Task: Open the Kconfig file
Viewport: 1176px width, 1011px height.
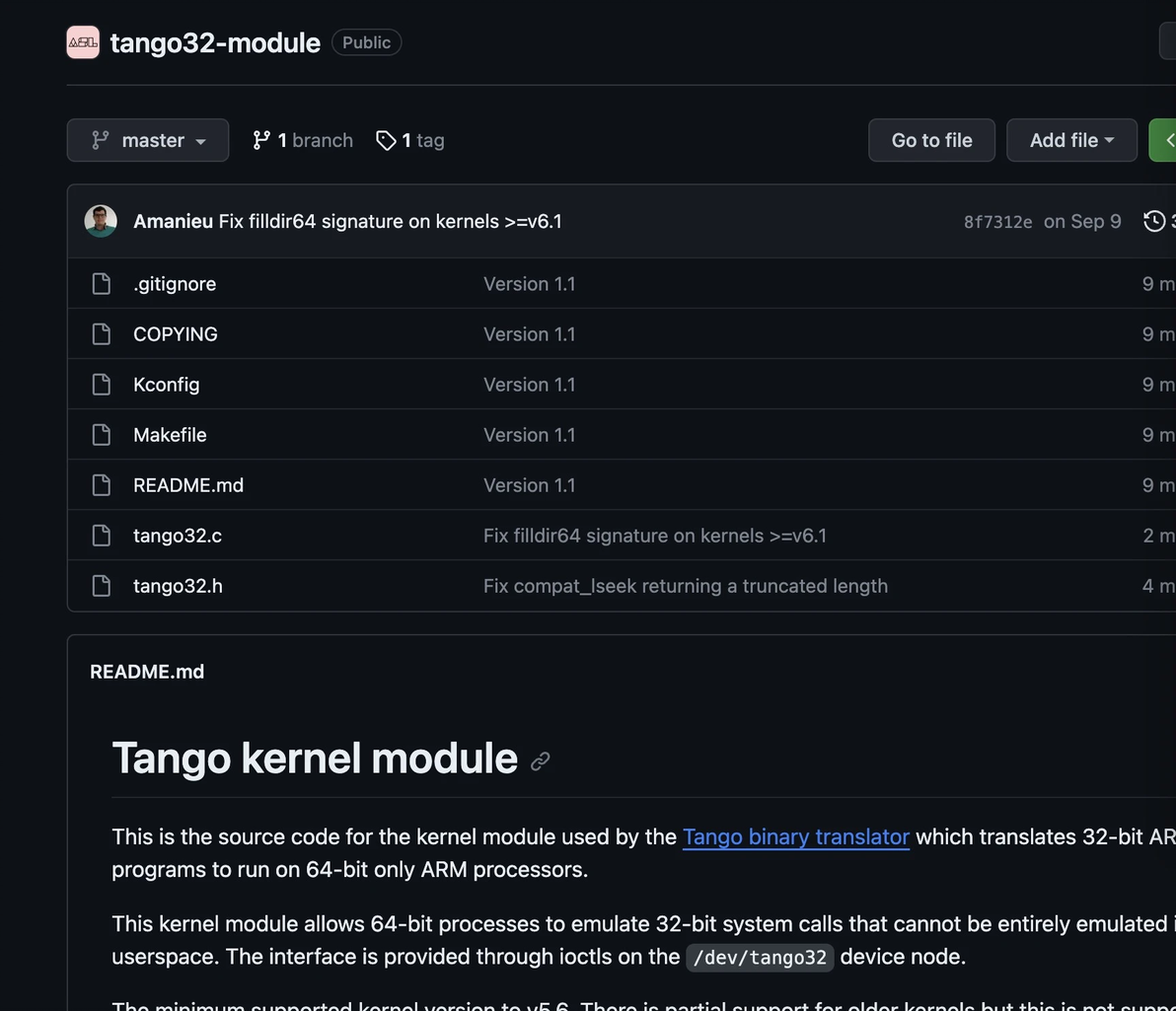Action: (x=166, y=385)
